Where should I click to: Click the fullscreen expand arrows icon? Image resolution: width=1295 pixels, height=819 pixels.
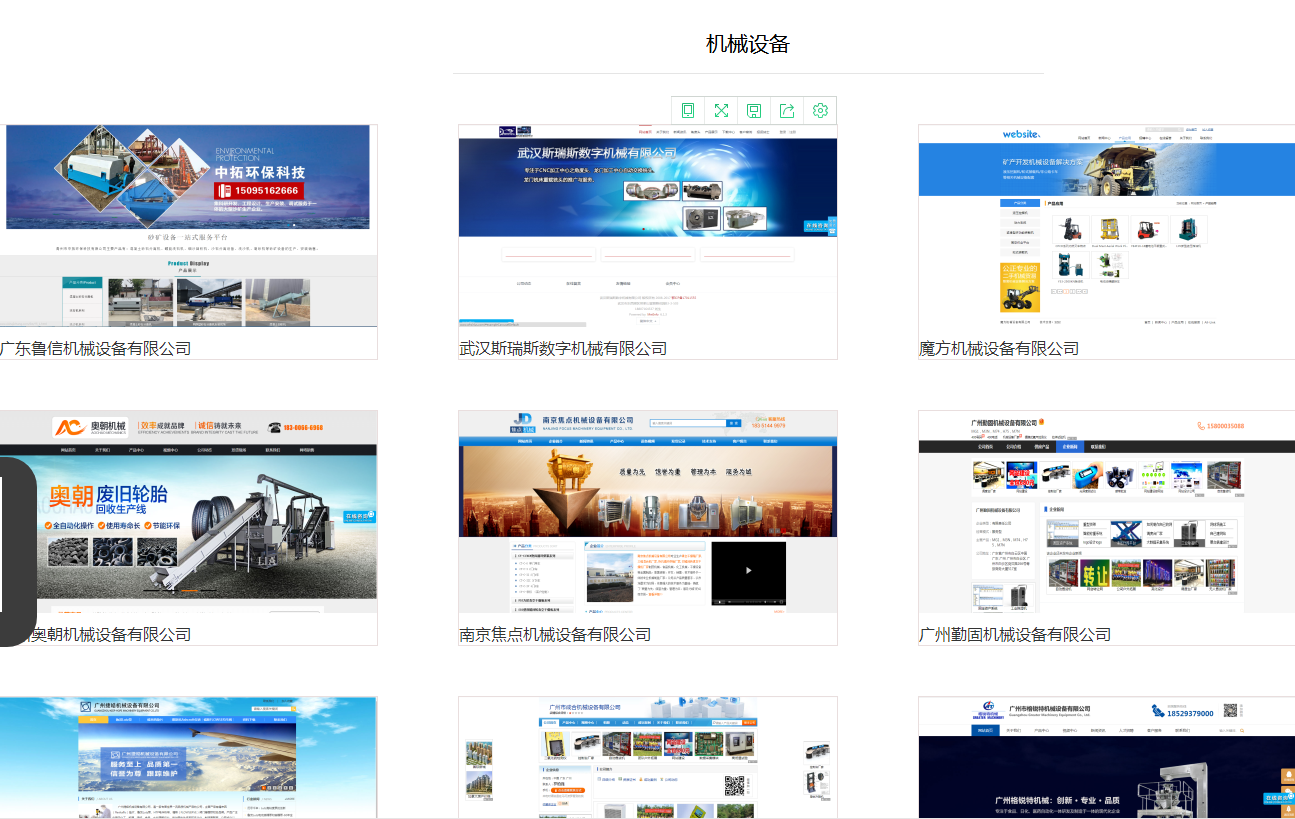tap(721, 110)
